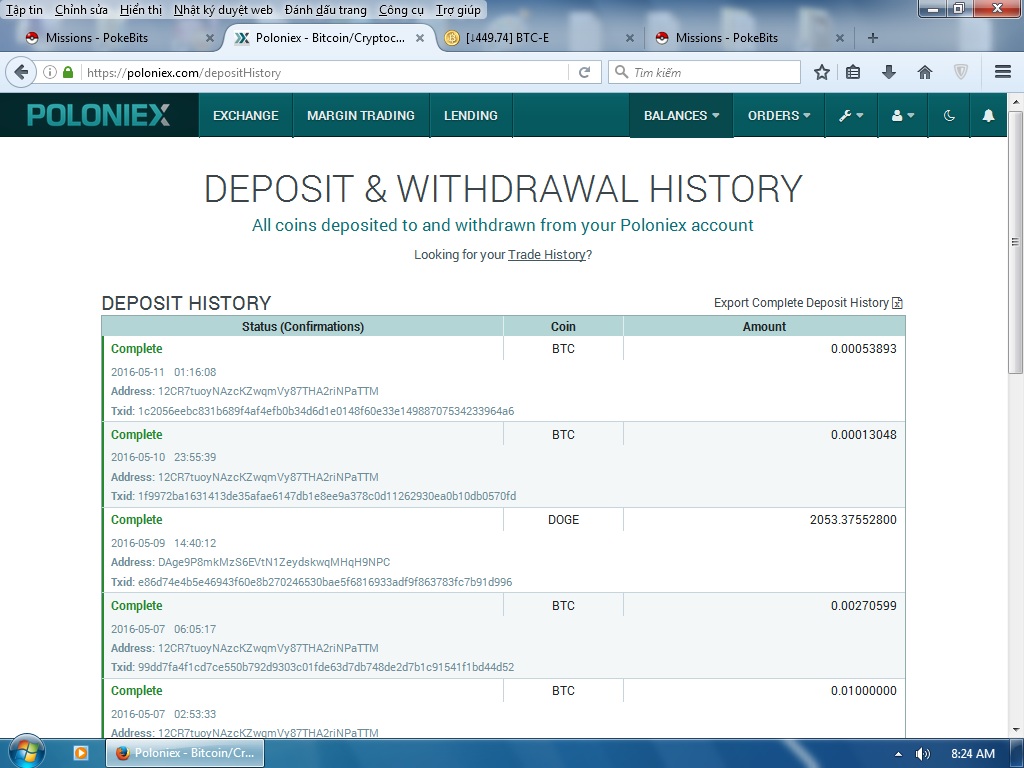Image resolution: width=1024 pixels, height=768 pixels.
Task: Open notifications bell icon
Action: coord(989,116)
